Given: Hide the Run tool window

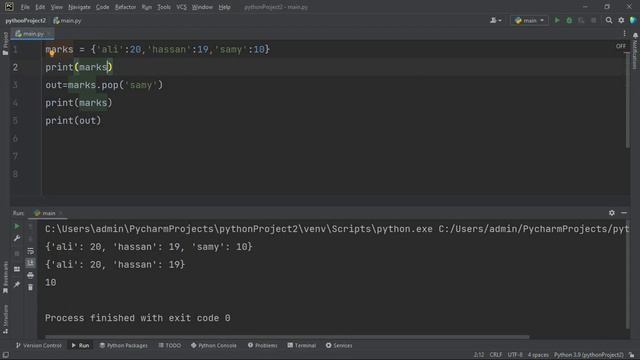Looking at the screenshot, I should coord(624,213).
